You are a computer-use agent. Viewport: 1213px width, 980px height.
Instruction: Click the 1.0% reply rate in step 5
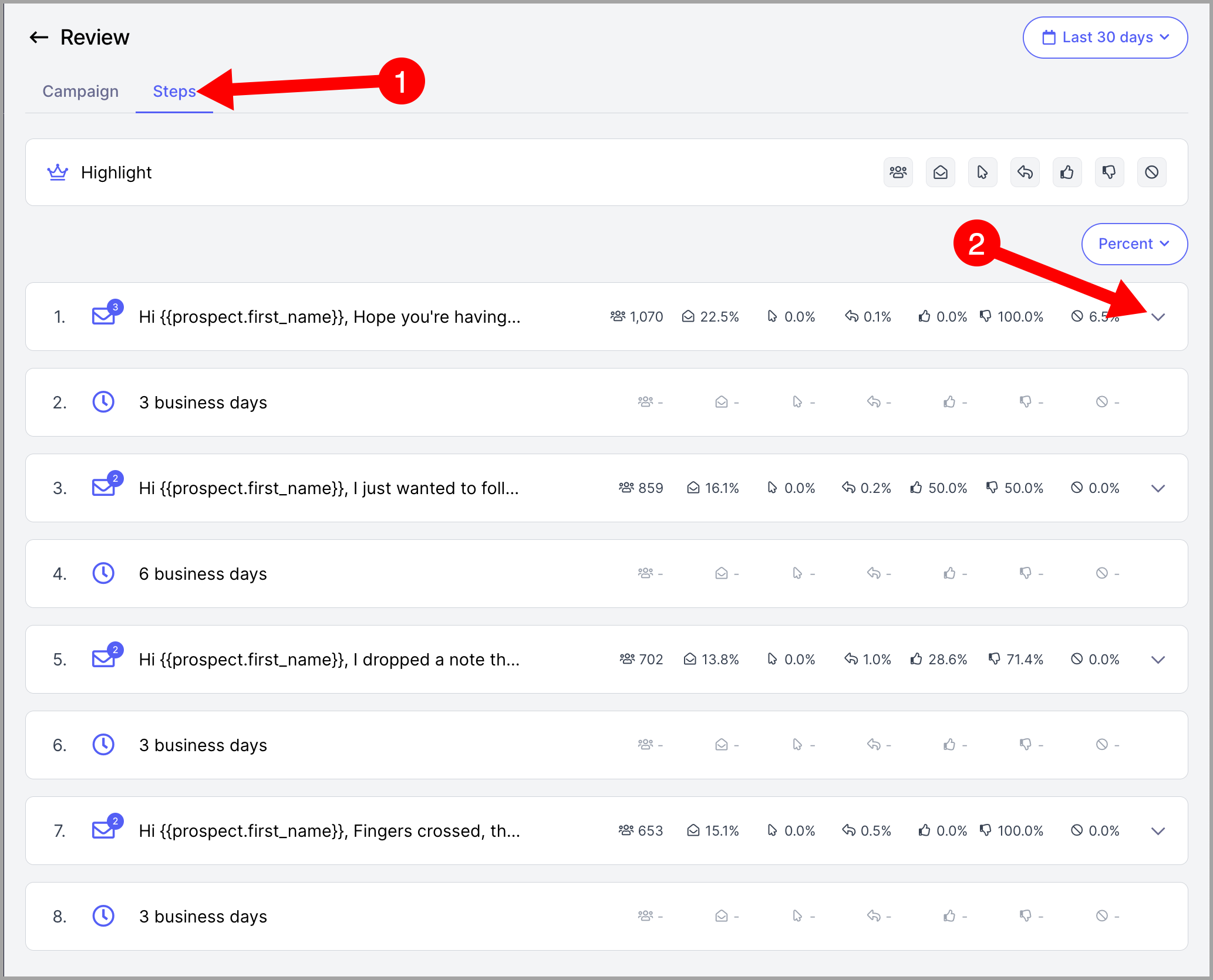pos(868,660)
